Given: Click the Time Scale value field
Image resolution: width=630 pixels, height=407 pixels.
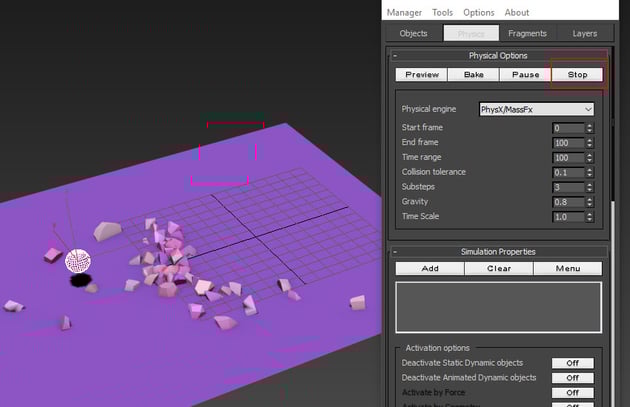Looking at the screenshot, I should click(568, 217).
